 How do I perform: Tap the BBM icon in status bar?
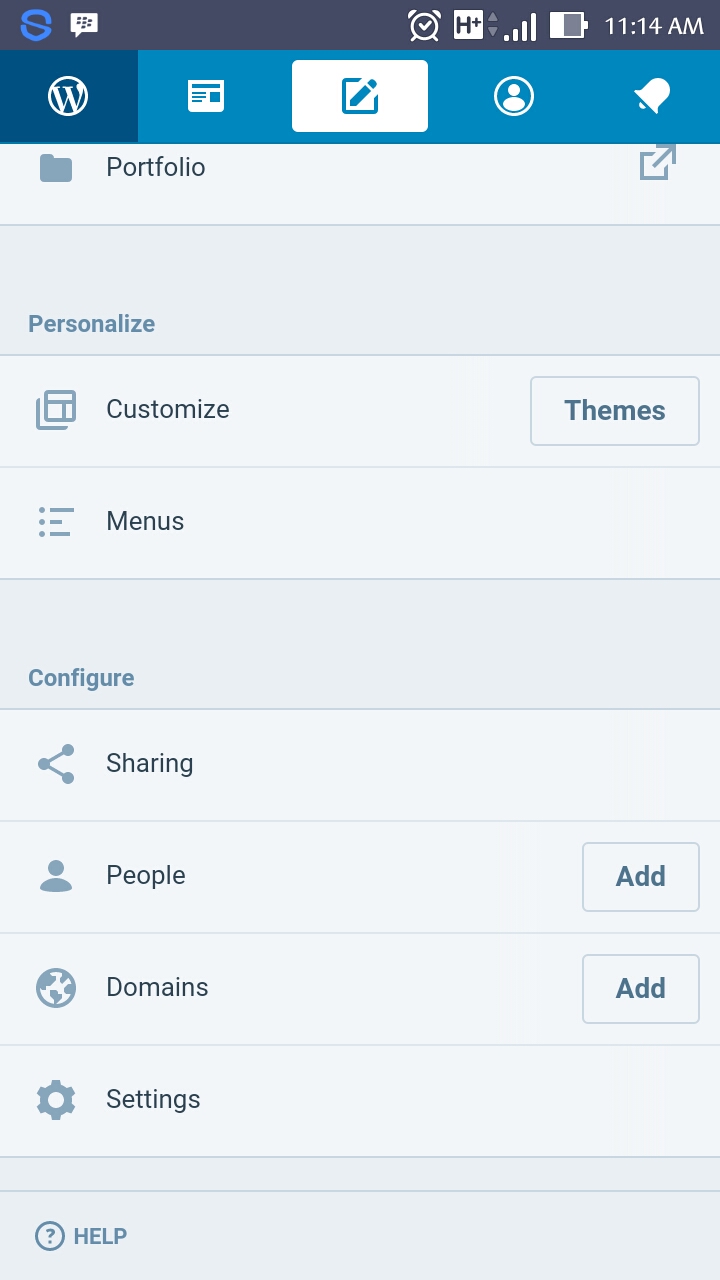tap(85, 24)
